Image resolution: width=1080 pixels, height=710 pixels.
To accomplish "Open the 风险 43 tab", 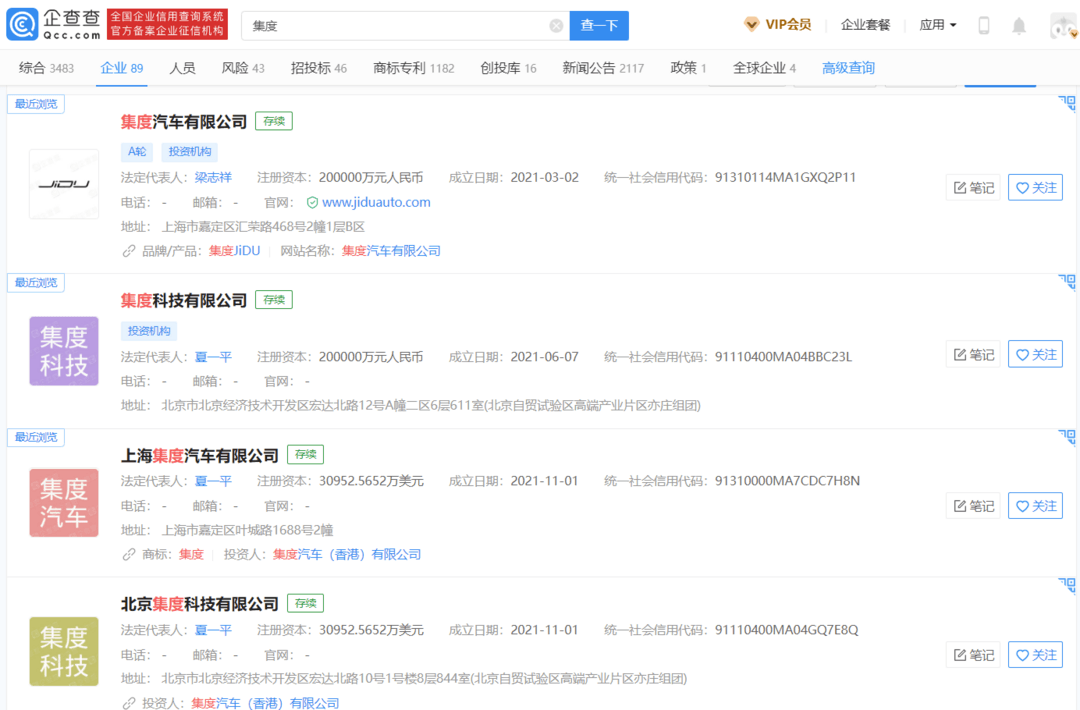I will pos(242,68).
